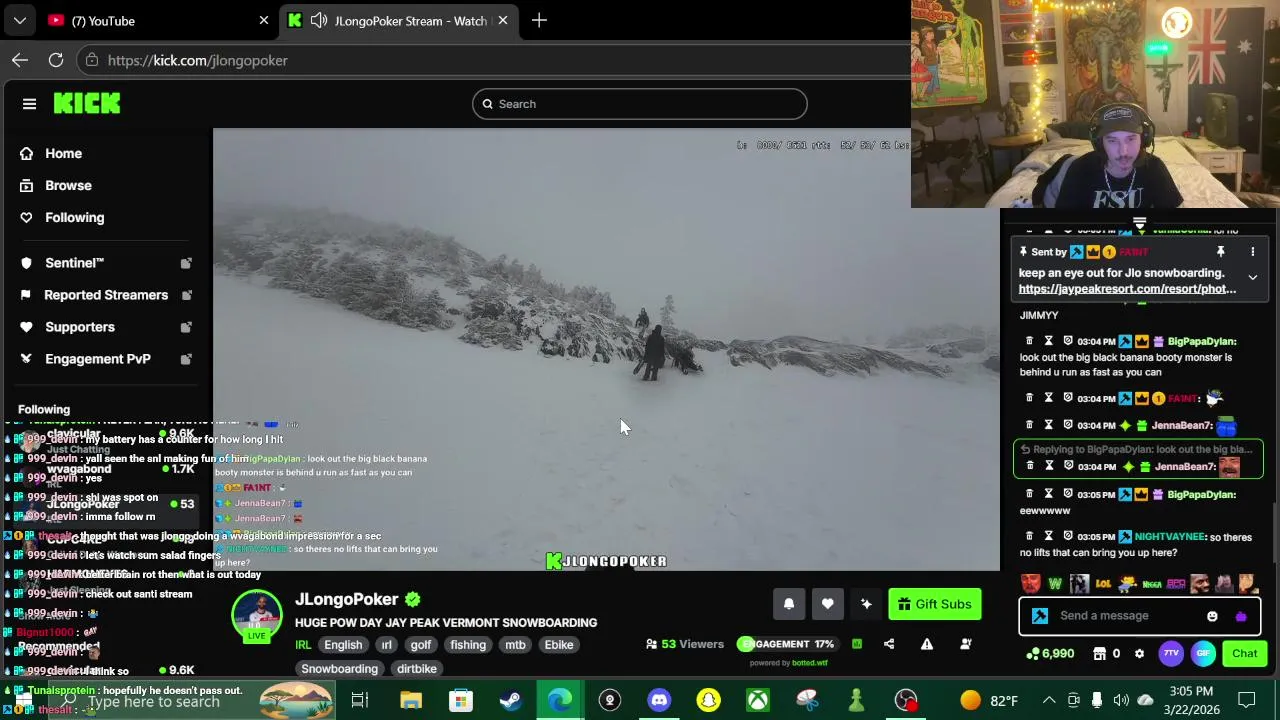
Task: Open Reported Streamers in the sidebar
Action: click(x=105, y=295)
